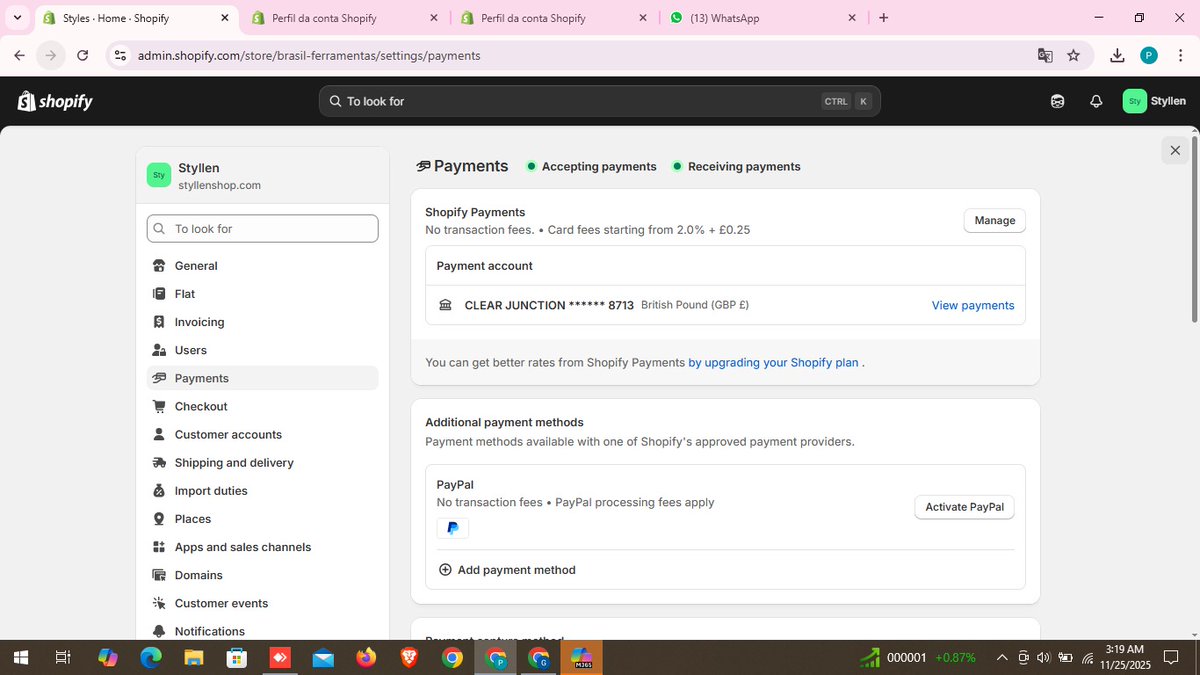The width and height of the screenshot is (1200, 675).
Task: Click the Shipping and delivery truck icon
Action: pos(159,463)
